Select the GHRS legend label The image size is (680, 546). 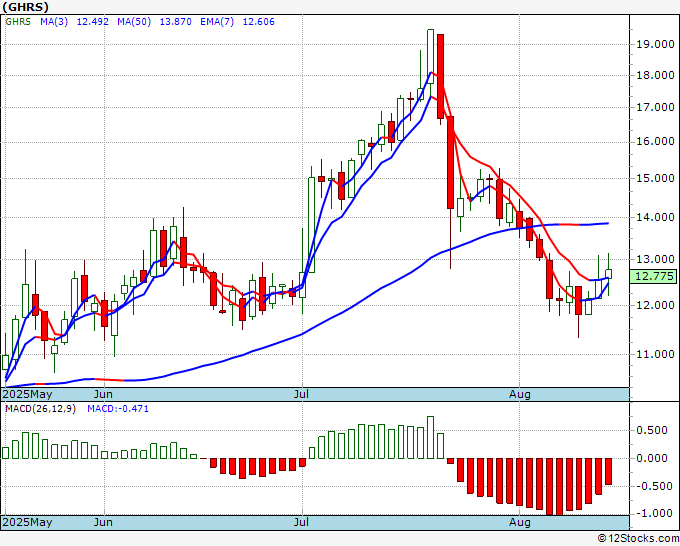18,22
